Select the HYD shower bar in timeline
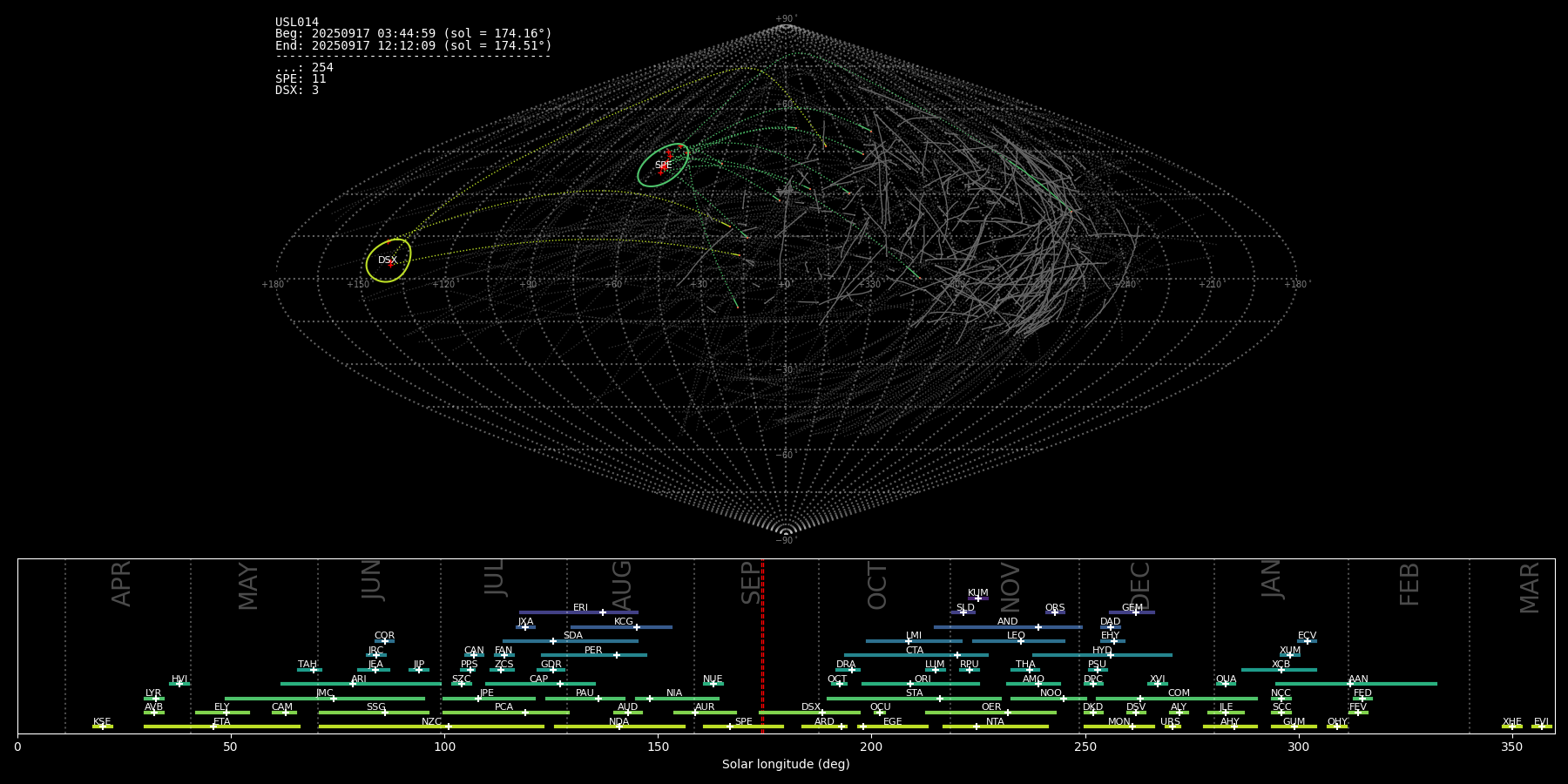Image resolution: width=1568 pixels, height=784 pixels. coord(1102,655)
